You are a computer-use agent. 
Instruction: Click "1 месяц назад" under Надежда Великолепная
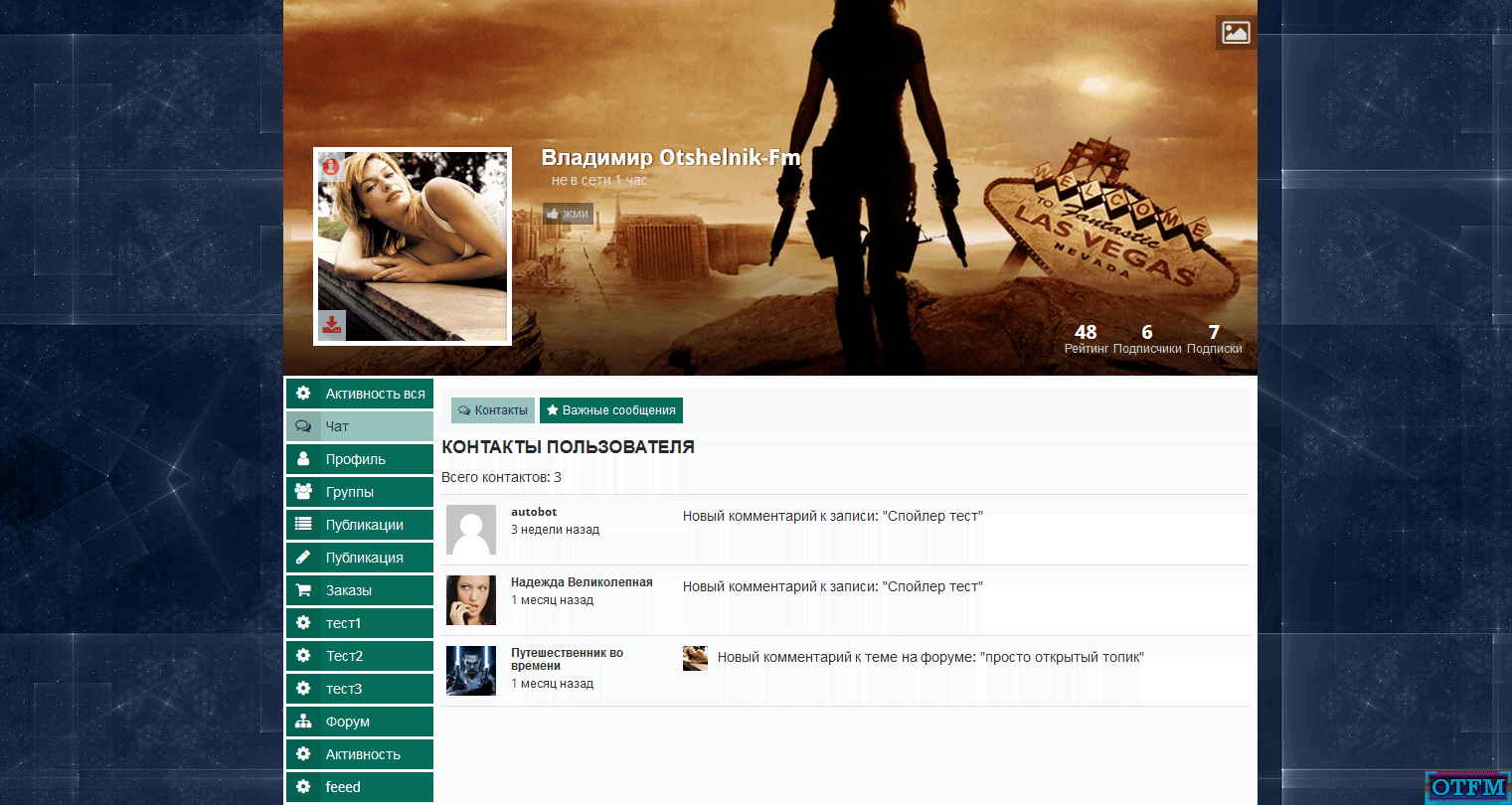[x=552, y=600]
